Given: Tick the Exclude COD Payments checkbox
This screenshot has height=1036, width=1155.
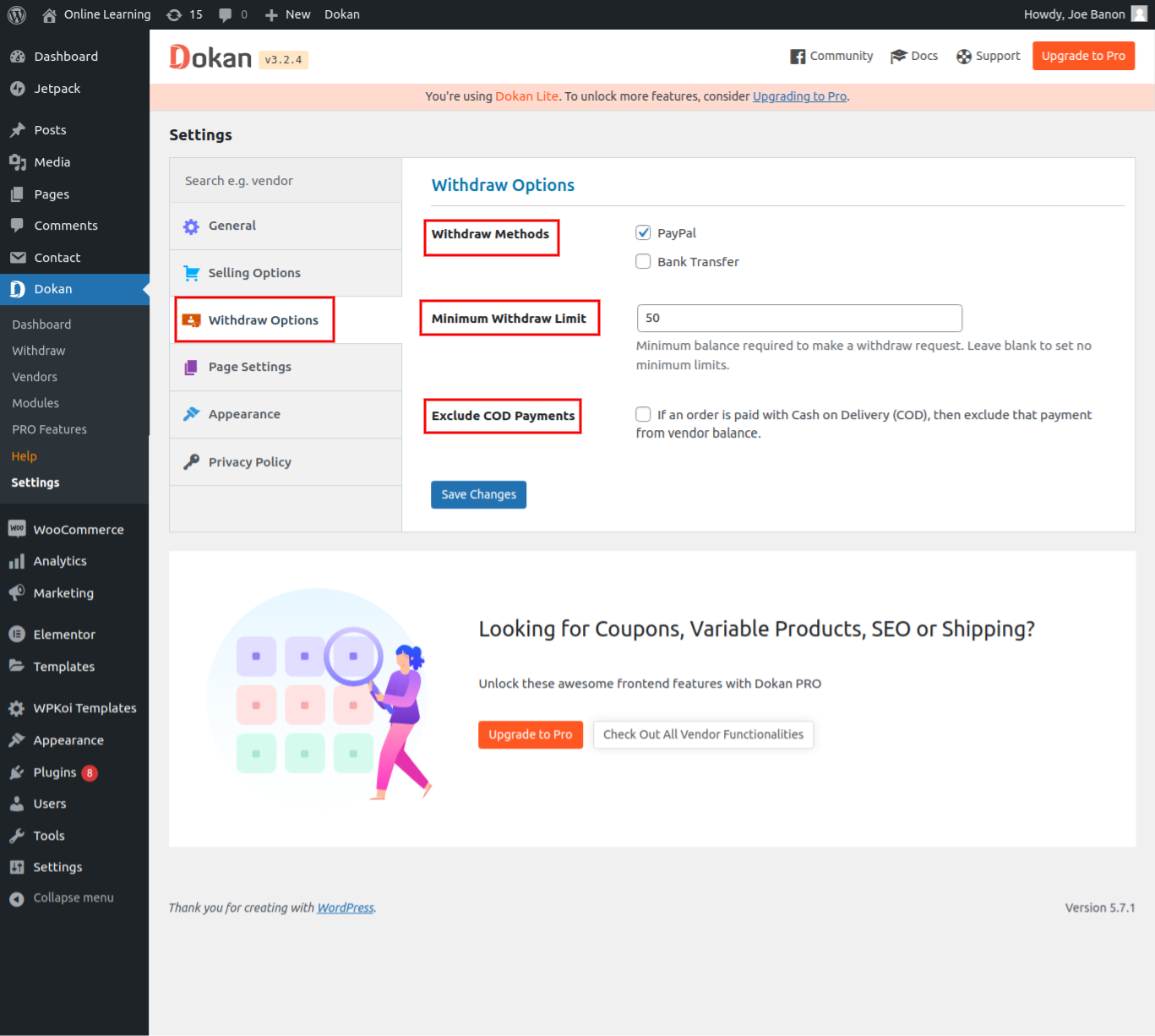Looking at the screenshot, I should pos(644,414).
